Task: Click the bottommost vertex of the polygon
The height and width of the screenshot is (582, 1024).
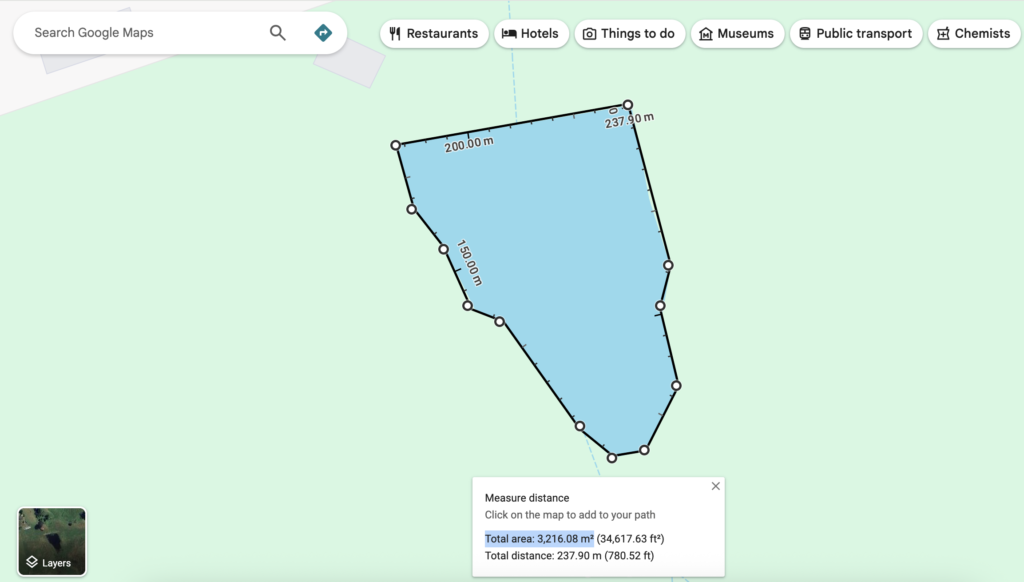Action: pos(612,458)
